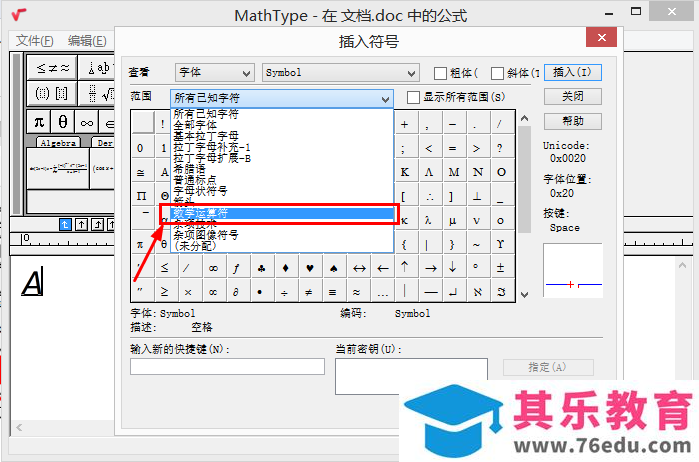Click the Algebra expression thumbnail in MathType
This screenshot has height=462, width=699.
pos(58,169)
